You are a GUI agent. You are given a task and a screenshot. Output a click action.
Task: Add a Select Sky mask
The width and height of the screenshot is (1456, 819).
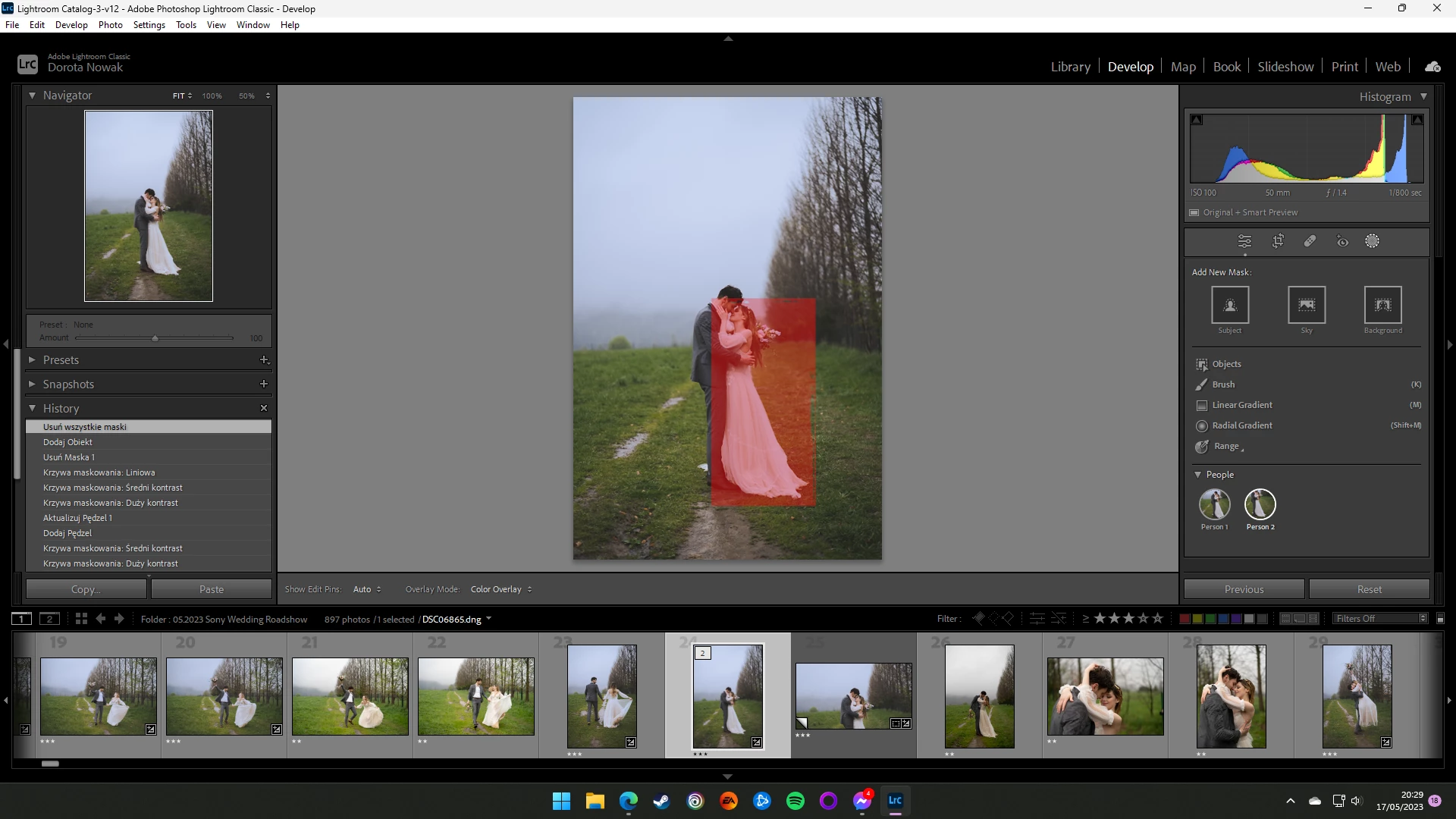point(1307,305)
